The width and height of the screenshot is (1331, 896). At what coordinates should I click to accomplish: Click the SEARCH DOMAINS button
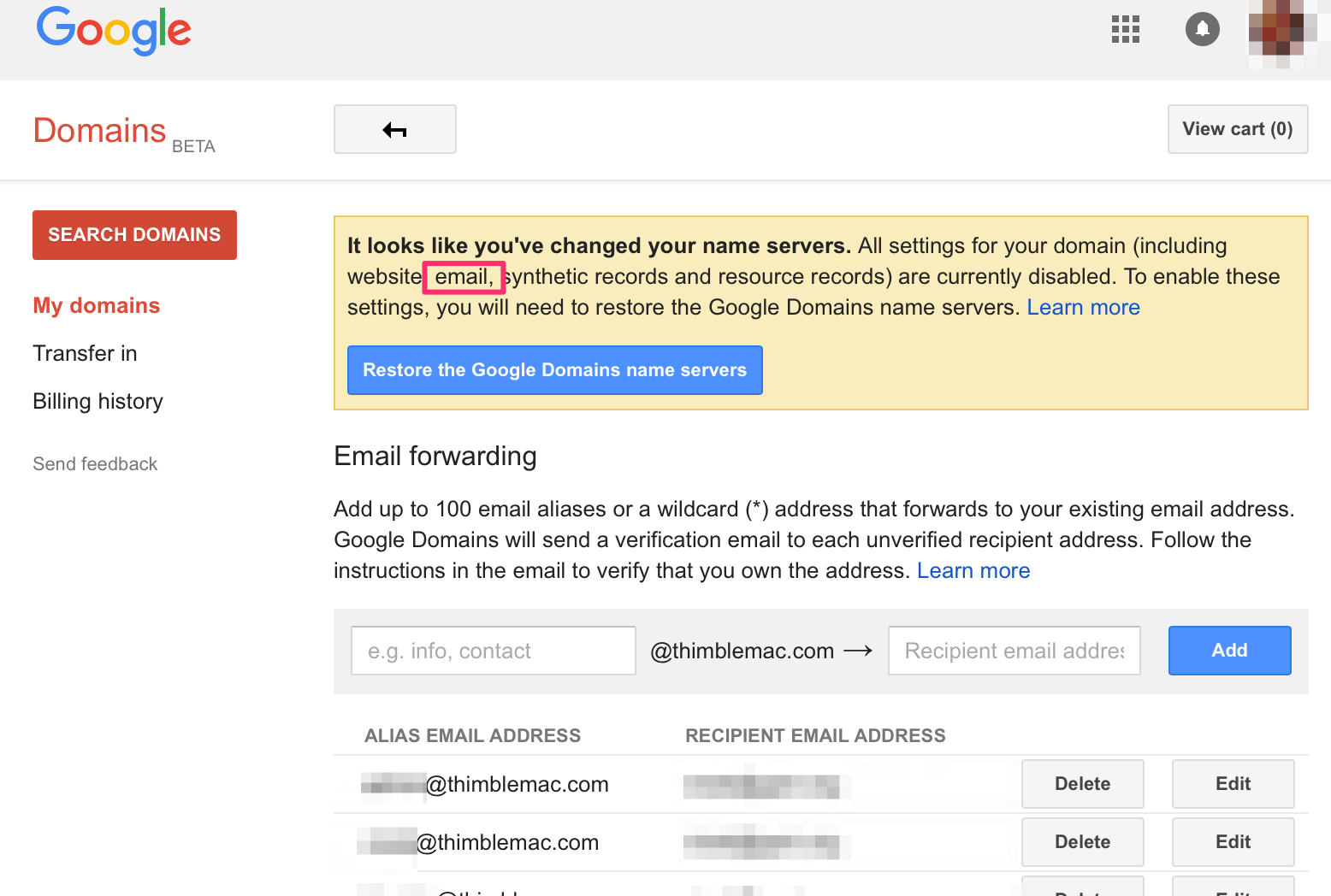(x=134, y=235)
